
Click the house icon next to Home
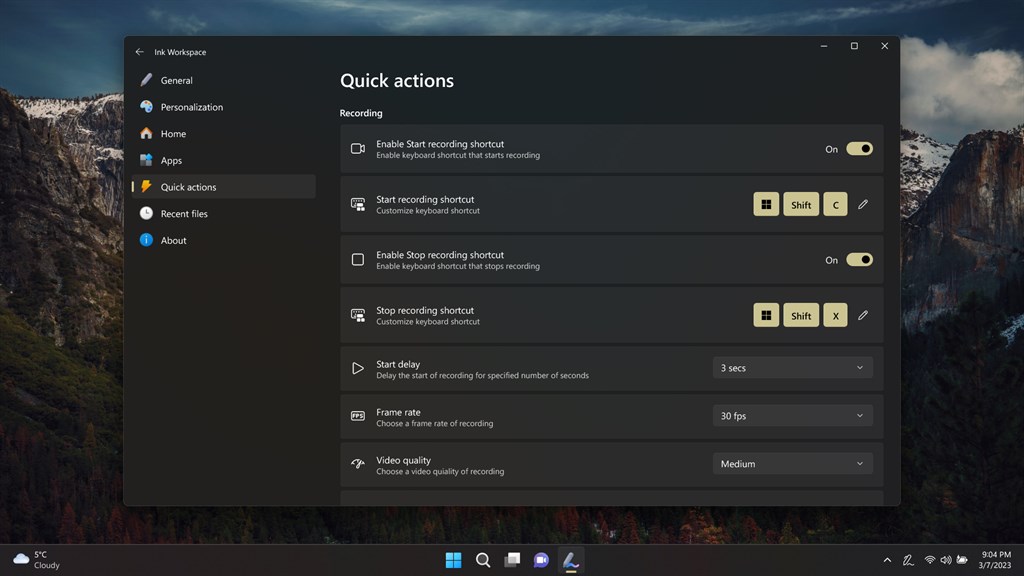pos(146,133)
